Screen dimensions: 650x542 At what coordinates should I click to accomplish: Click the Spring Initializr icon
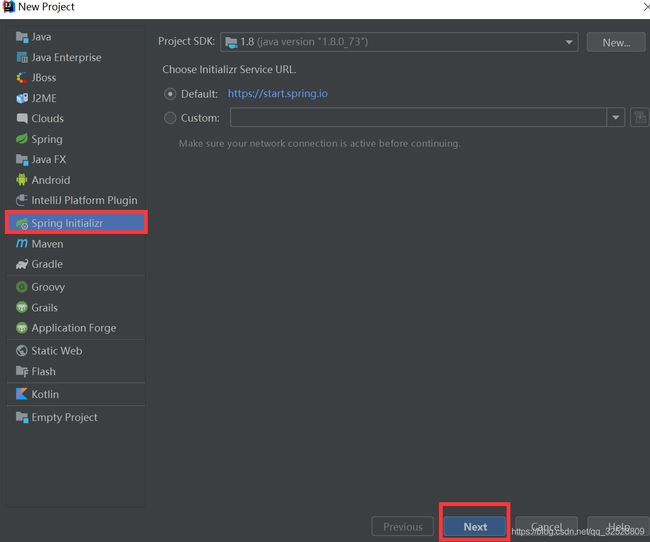pyautogui.click(x=22, y=224)
